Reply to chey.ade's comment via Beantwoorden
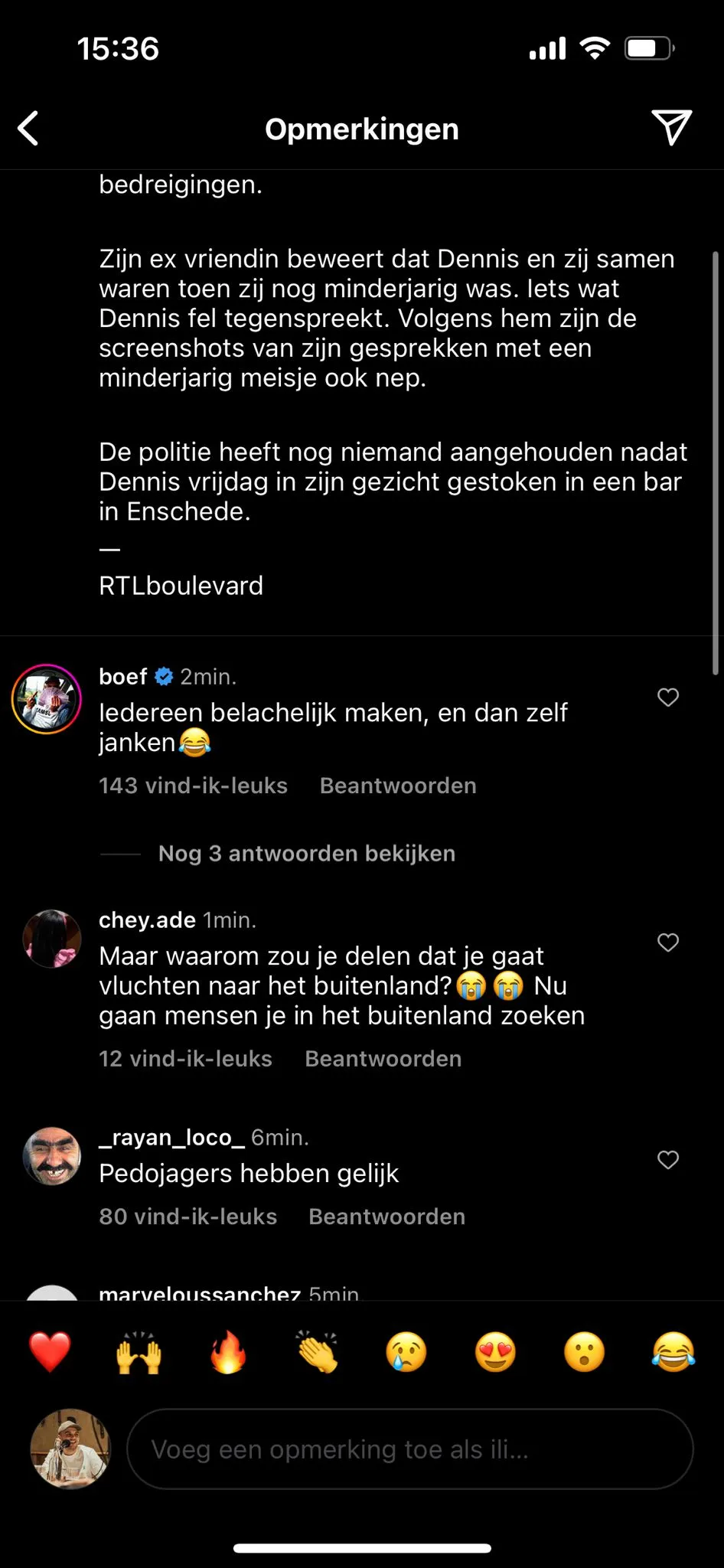The image size is (724, 1568). click(383, 1058)
